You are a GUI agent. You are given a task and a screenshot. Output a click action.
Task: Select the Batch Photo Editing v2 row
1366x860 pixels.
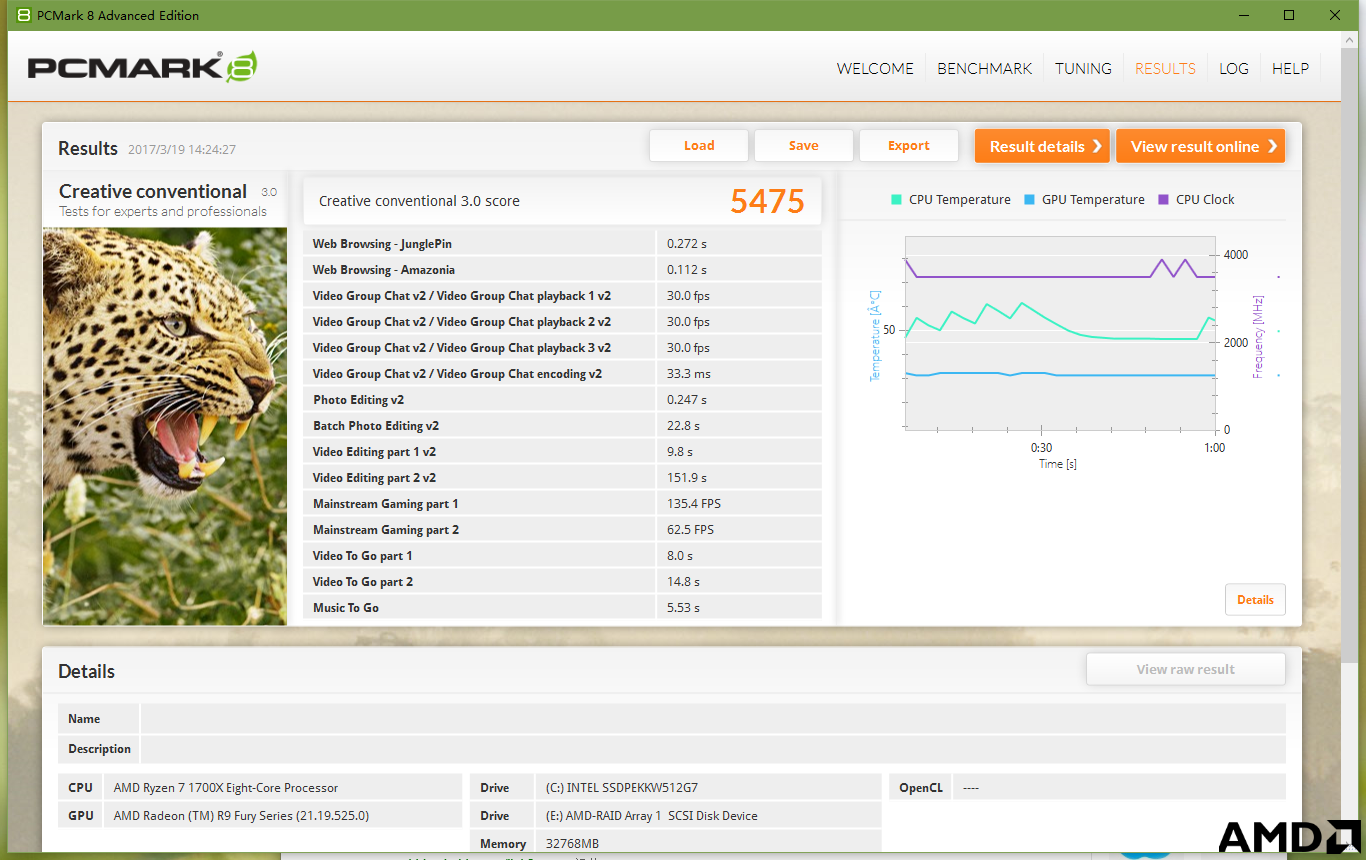(562, 426)
